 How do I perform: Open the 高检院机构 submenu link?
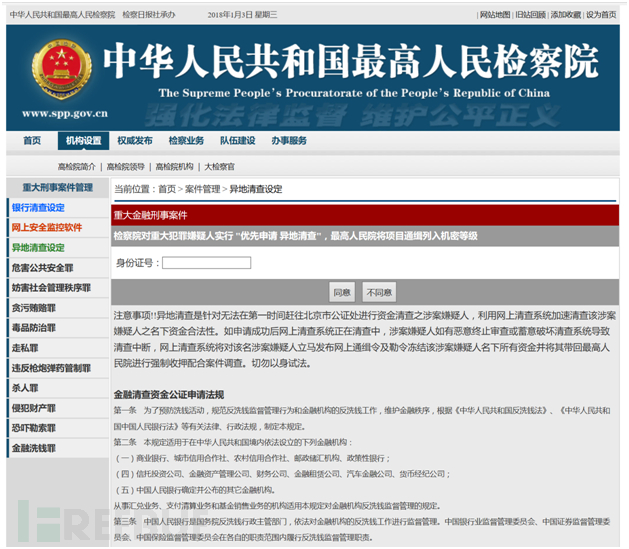[174, 167]
